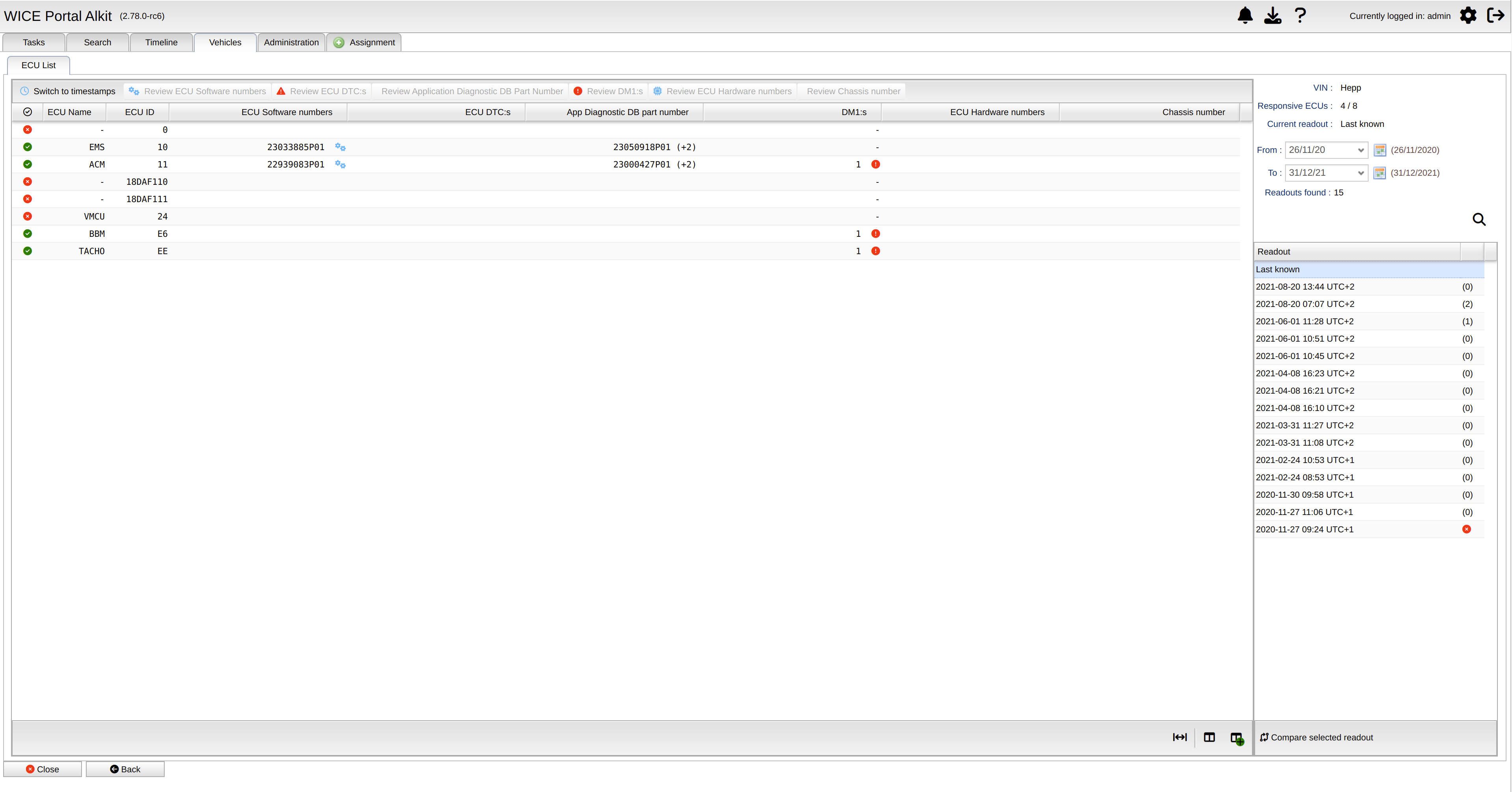1512x792 pixels.
Task: Open the notifications bell icon
Action: pos(1245,15)
